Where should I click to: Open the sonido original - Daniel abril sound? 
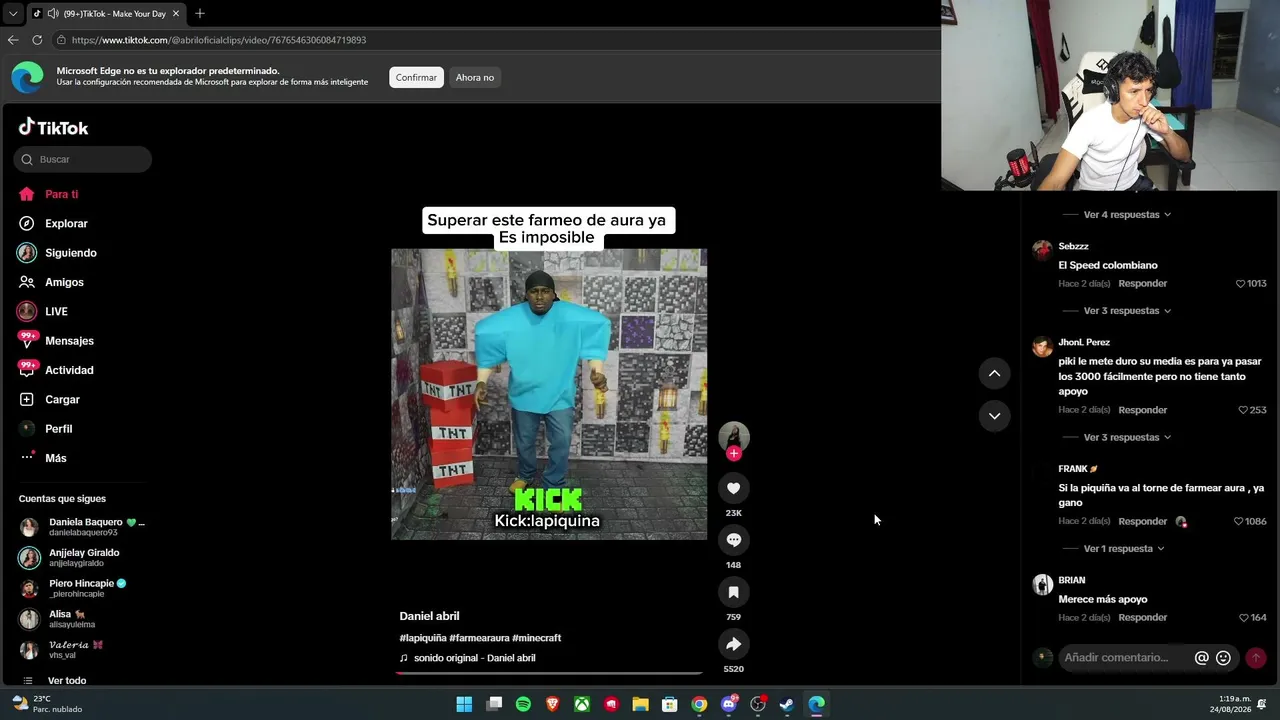point(474,658)
